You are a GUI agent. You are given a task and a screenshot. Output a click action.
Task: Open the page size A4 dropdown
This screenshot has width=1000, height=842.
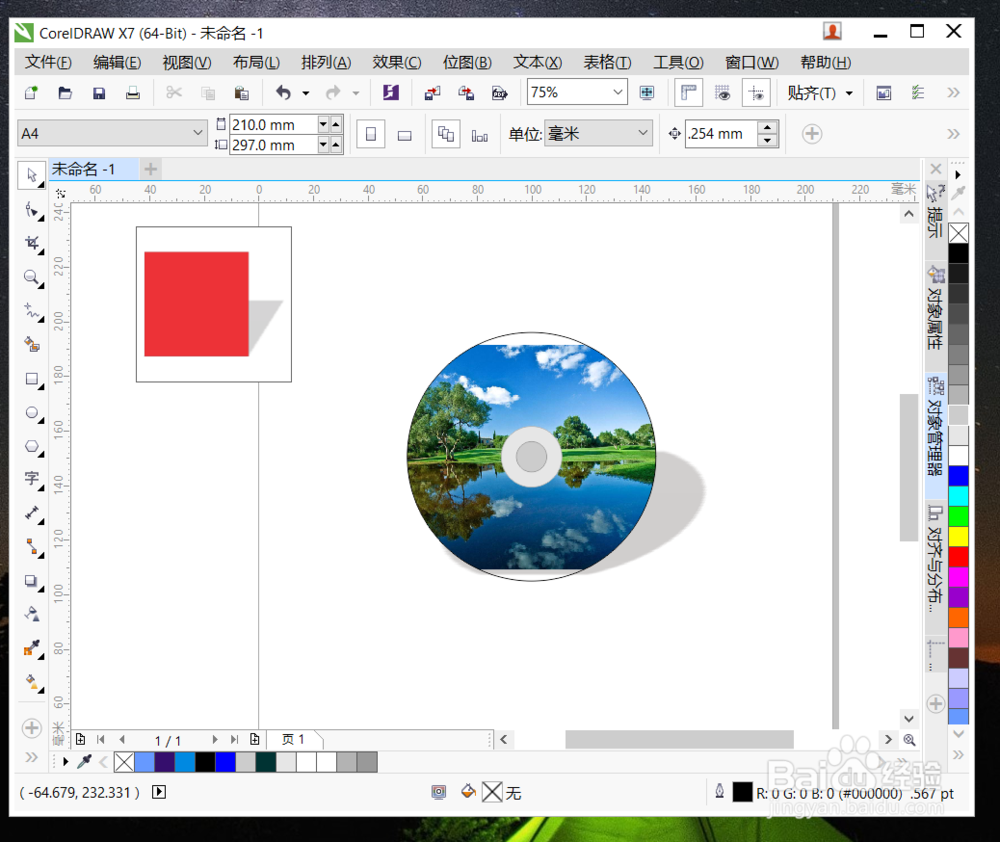[196, 131]
